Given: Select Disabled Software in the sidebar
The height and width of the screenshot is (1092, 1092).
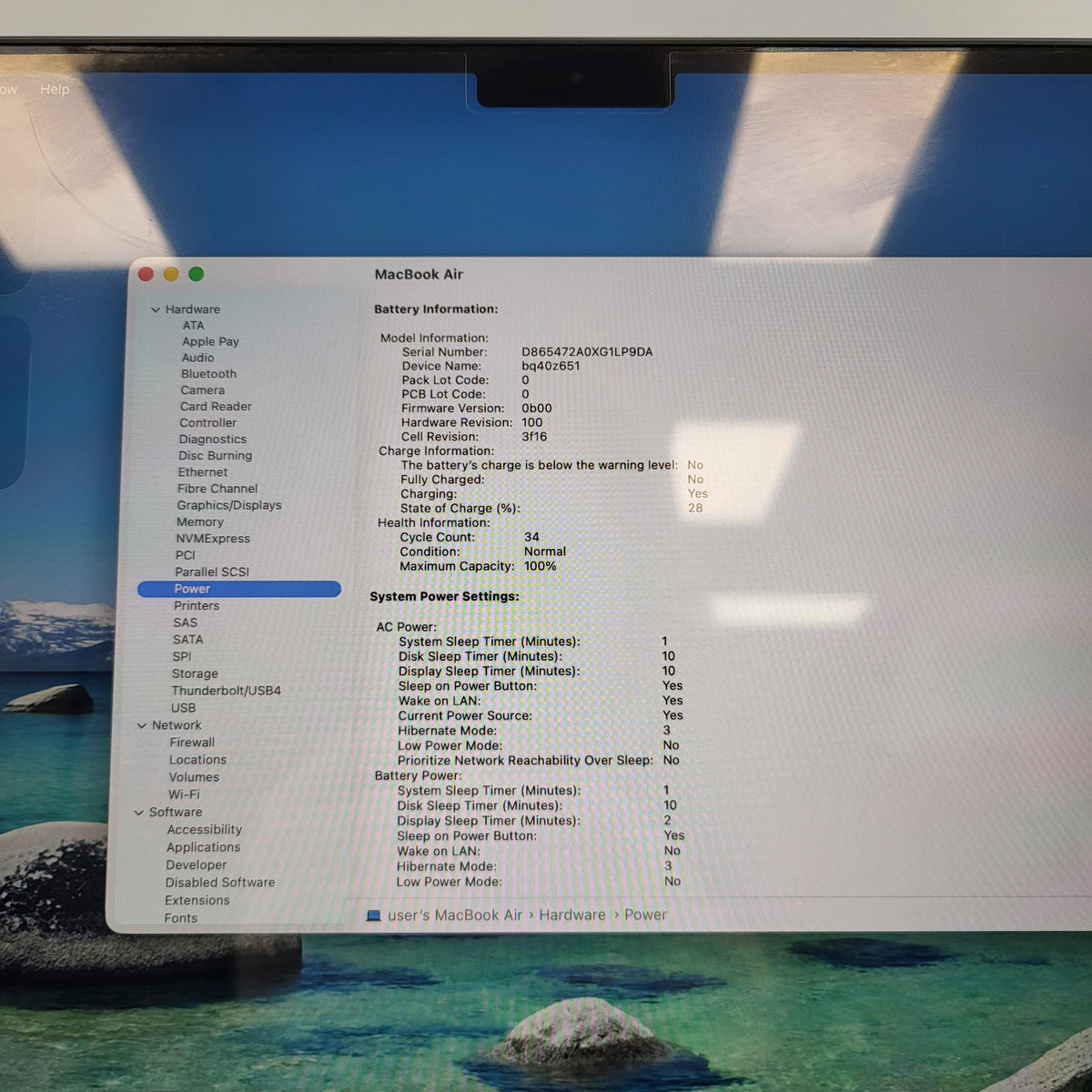Looking at the screenshot, I should [x=219, y=883].
